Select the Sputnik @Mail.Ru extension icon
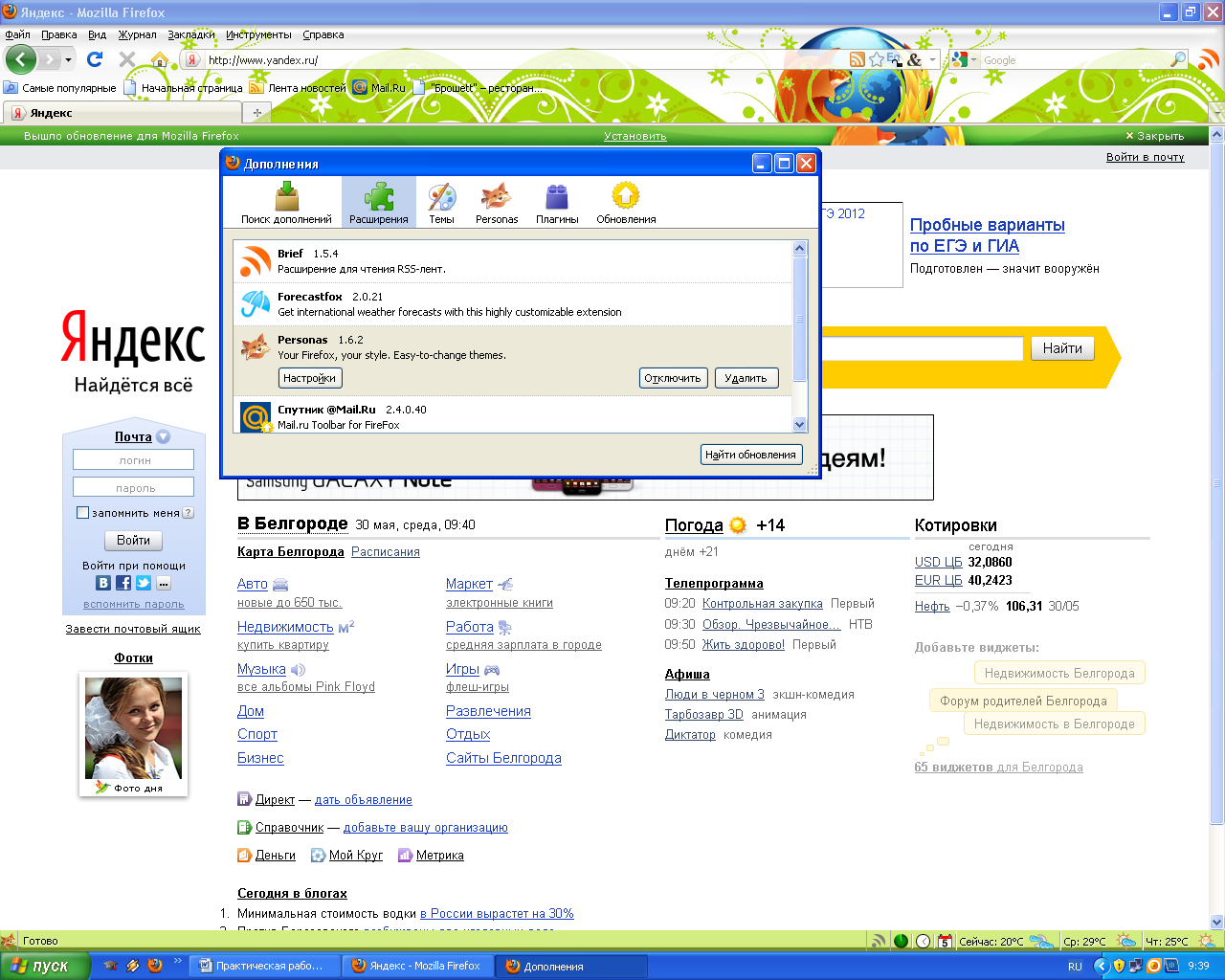The height and width of the screenshot is (980, 1225). point(256,417)
